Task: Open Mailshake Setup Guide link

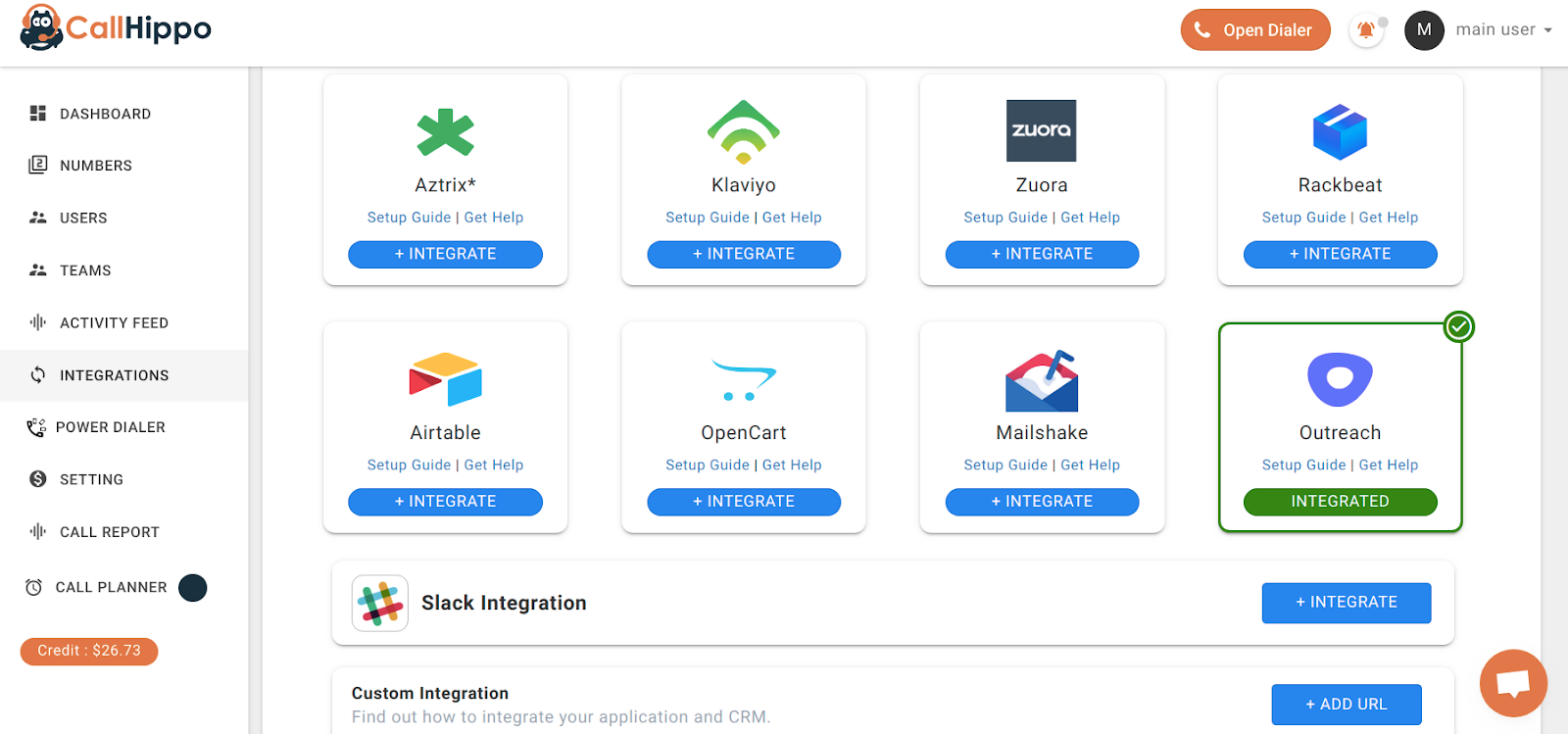Action: [x=1005, y=465]
